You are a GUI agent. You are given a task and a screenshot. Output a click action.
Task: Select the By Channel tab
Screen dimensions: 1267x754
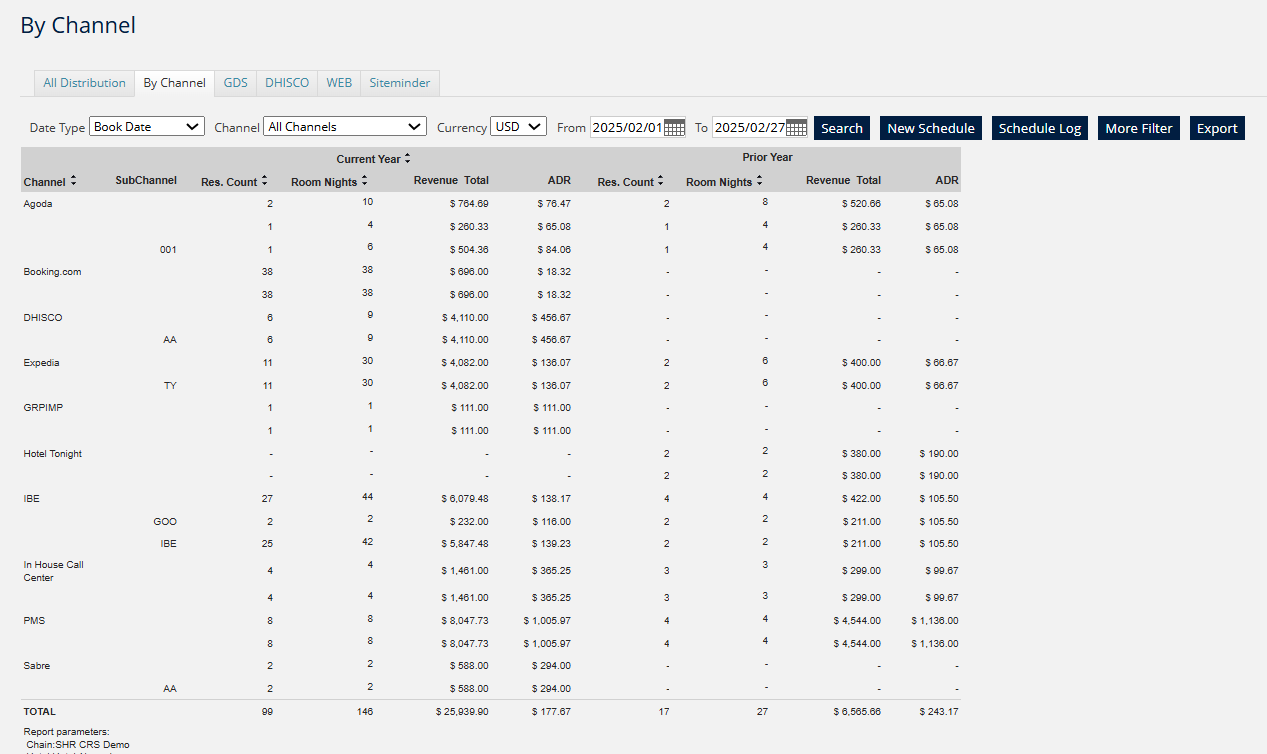pyautogui.click(x=174, y=83)
